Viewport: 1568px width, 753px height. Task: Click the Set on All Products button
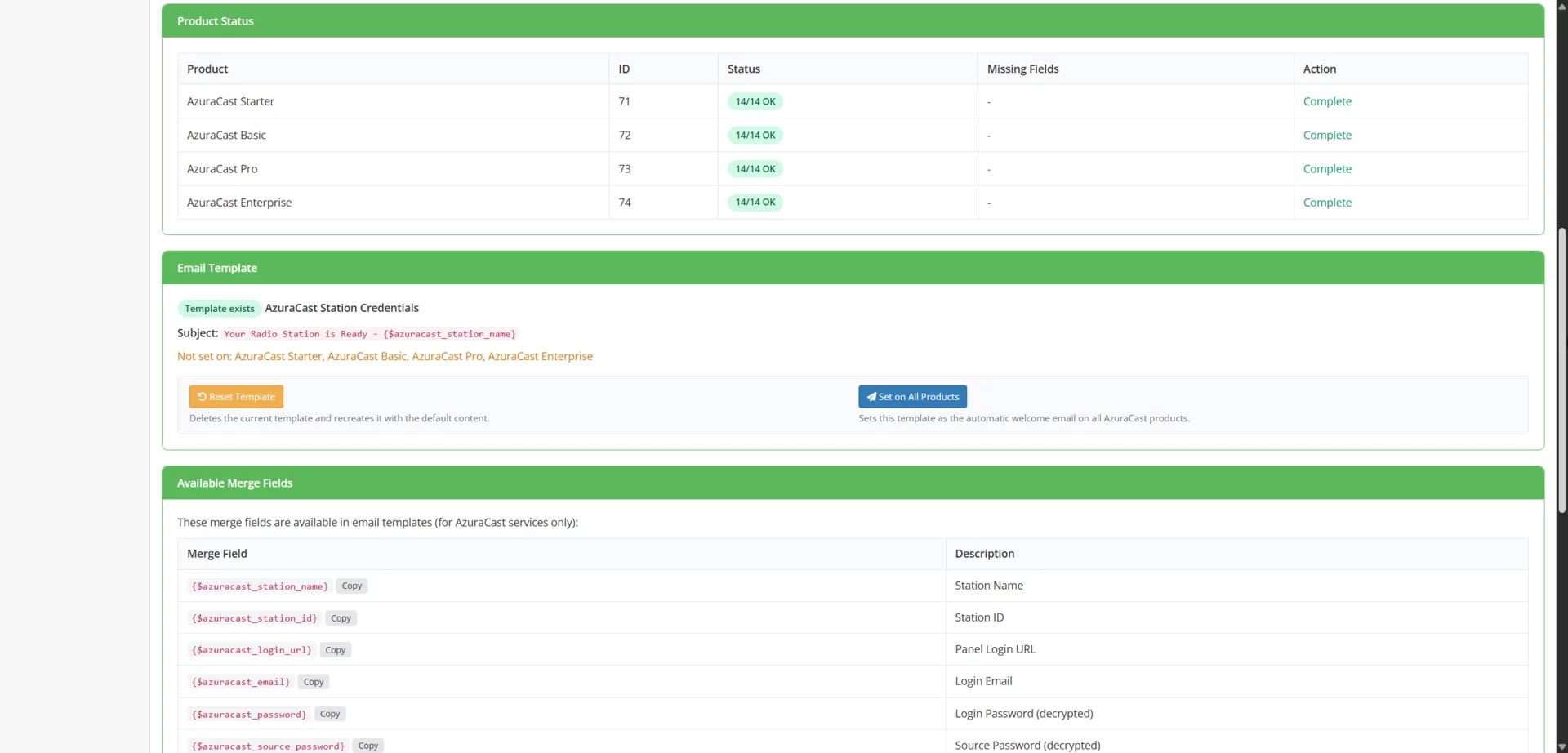tap(912, 396)
